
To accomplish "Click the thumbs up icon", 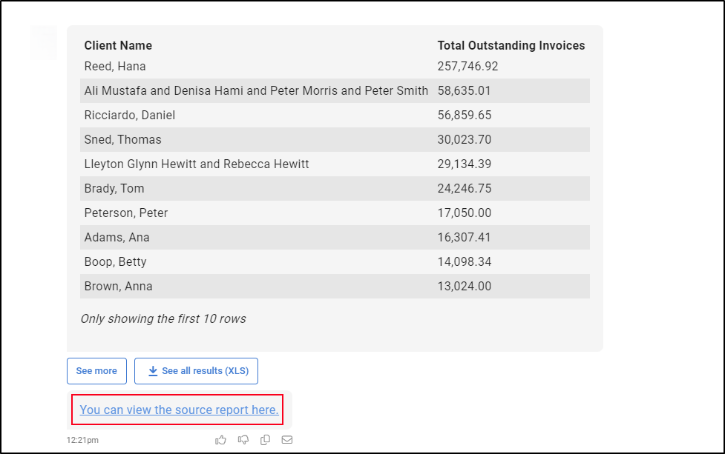I will point(221,439).
